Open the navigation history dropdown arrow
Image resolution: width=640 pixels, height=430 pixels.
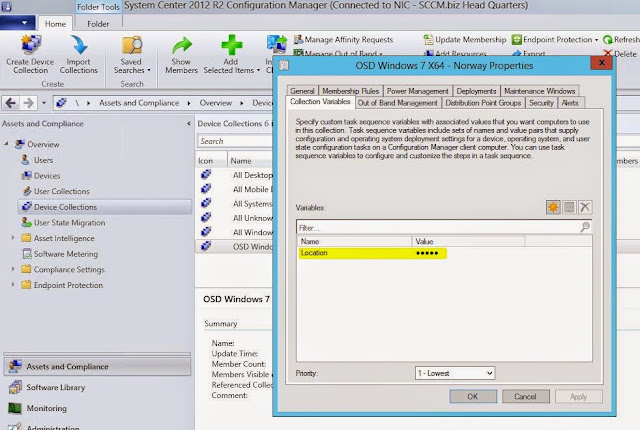click(44, 103)
